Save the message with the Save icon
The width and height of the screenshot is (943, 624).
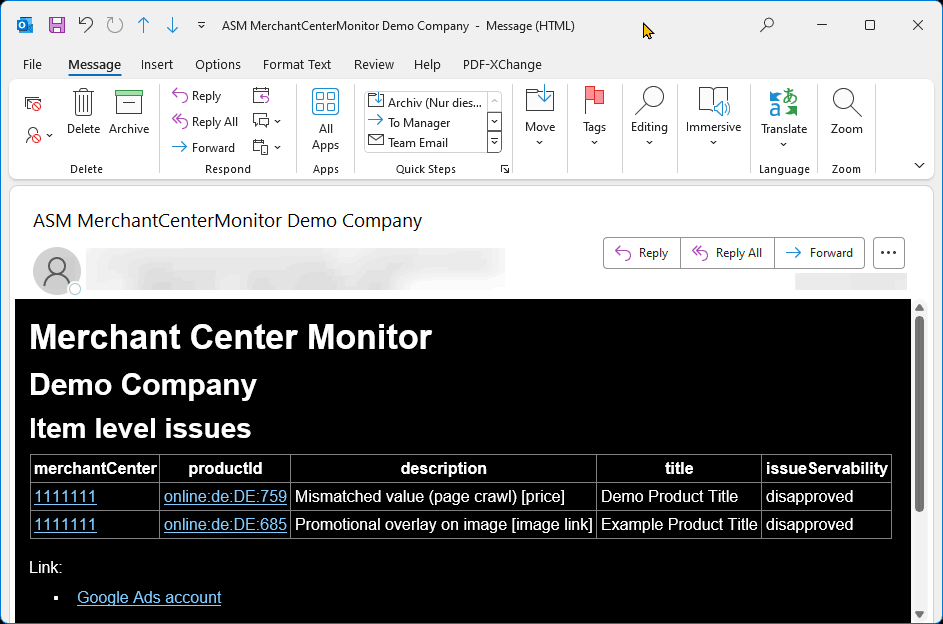click(x=55, y=25)
